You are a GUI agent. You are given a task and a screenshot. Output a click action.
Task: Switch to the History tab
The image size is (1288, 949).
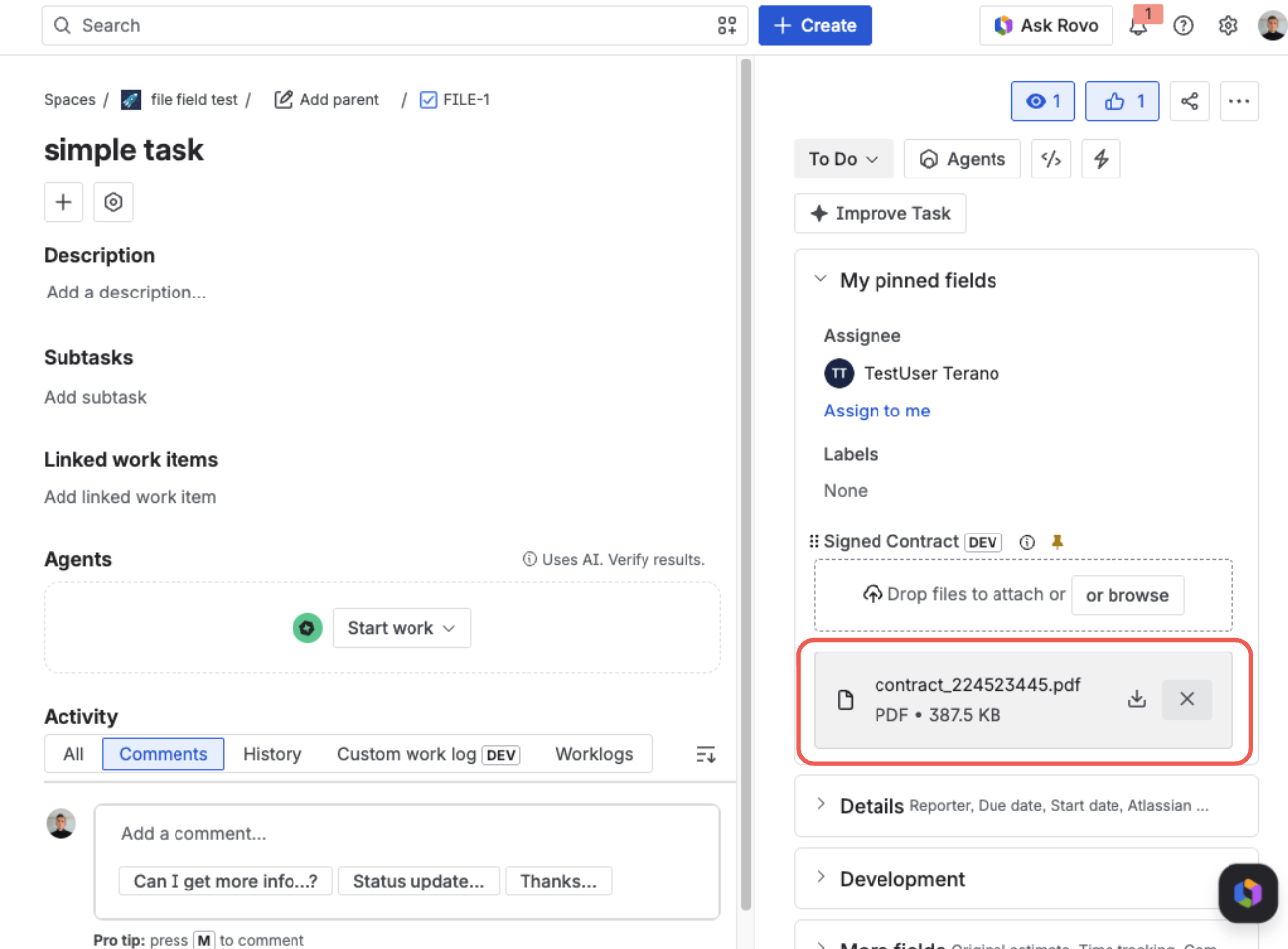273,754
